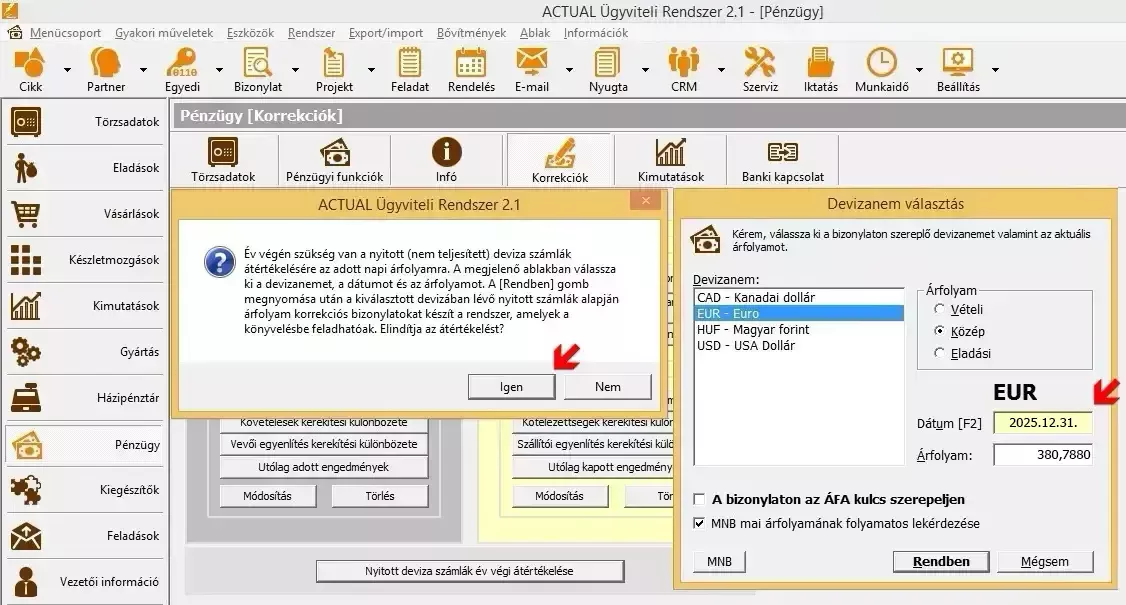Click the Dátum input field

tap(1042, 423)
